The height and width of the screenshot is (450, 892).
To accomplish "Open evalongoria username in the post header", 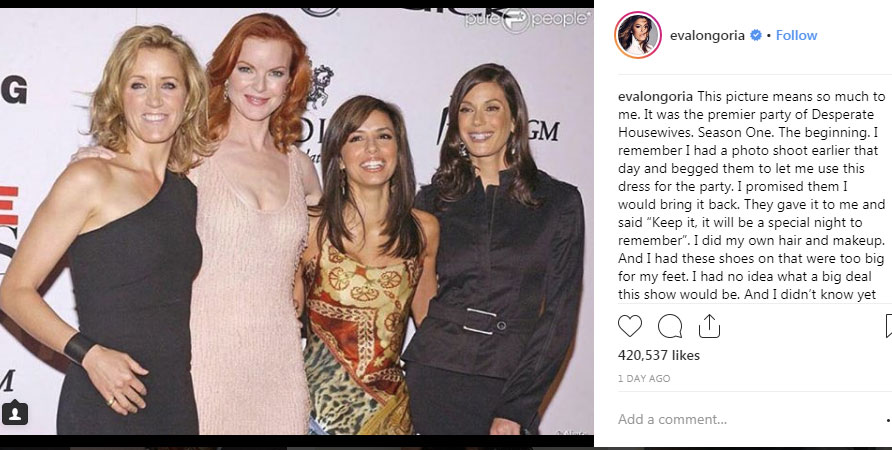I will pos(707,35).
